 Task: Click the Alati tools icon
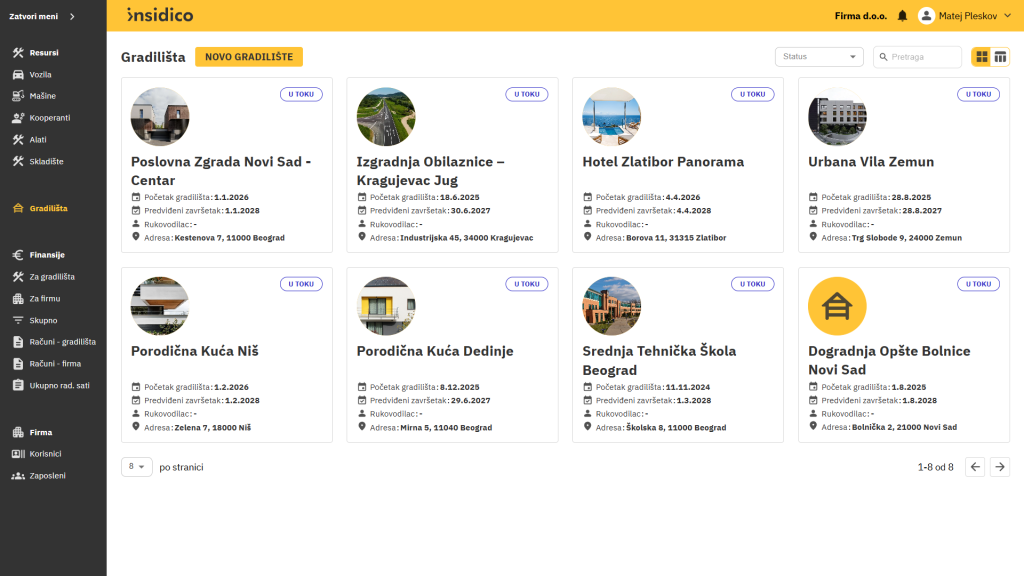pos(18,140)
